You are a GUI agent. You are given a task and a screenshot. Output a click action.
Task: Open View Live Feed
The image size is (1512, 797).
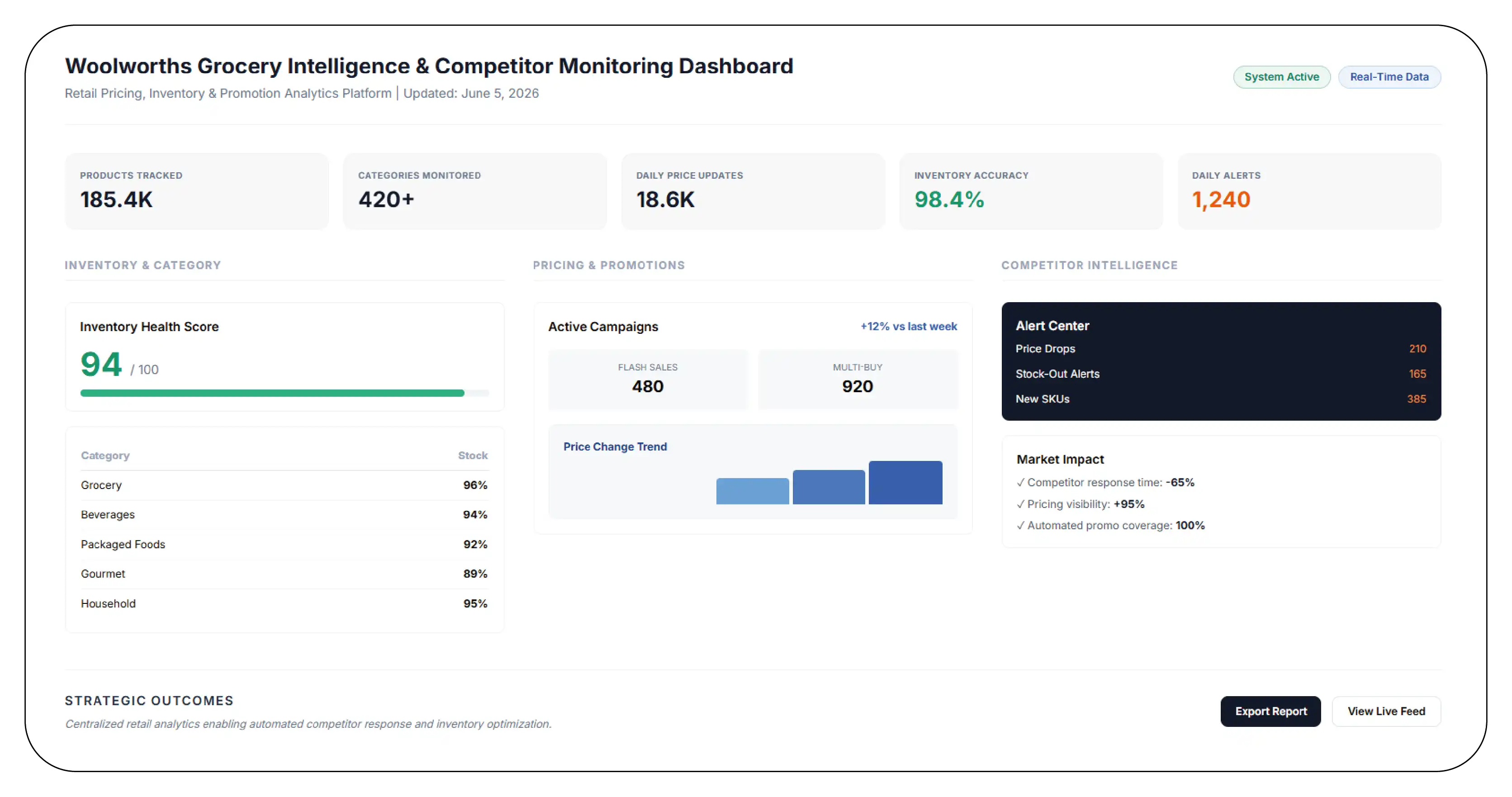coord(1386,711)
